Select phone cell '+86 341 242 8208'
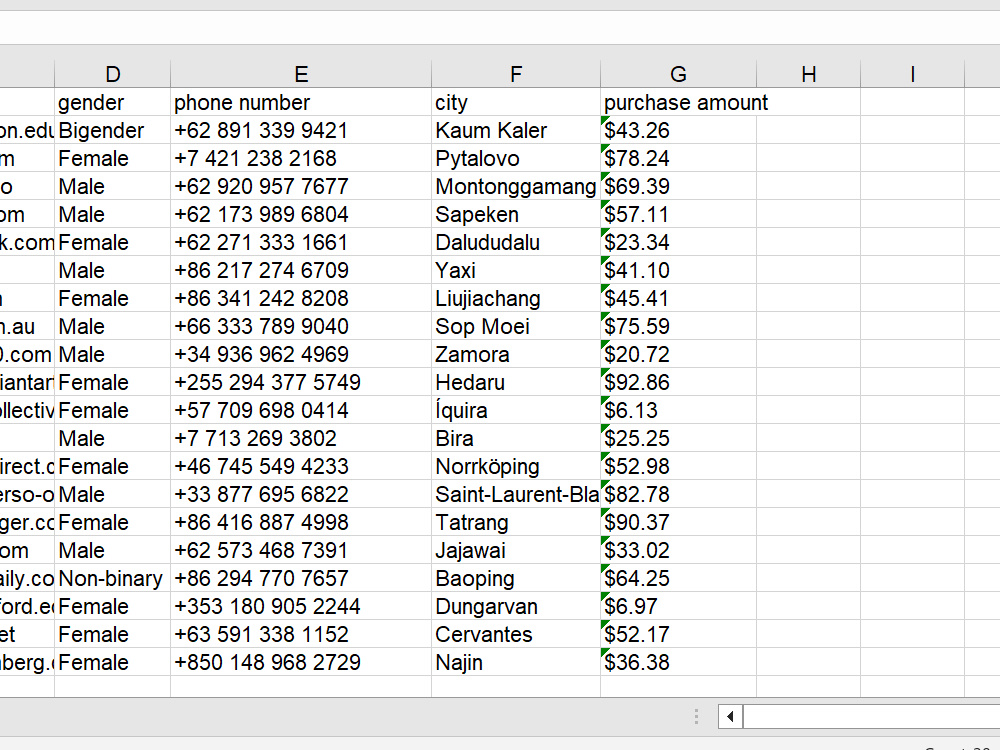 click(301, 298)
